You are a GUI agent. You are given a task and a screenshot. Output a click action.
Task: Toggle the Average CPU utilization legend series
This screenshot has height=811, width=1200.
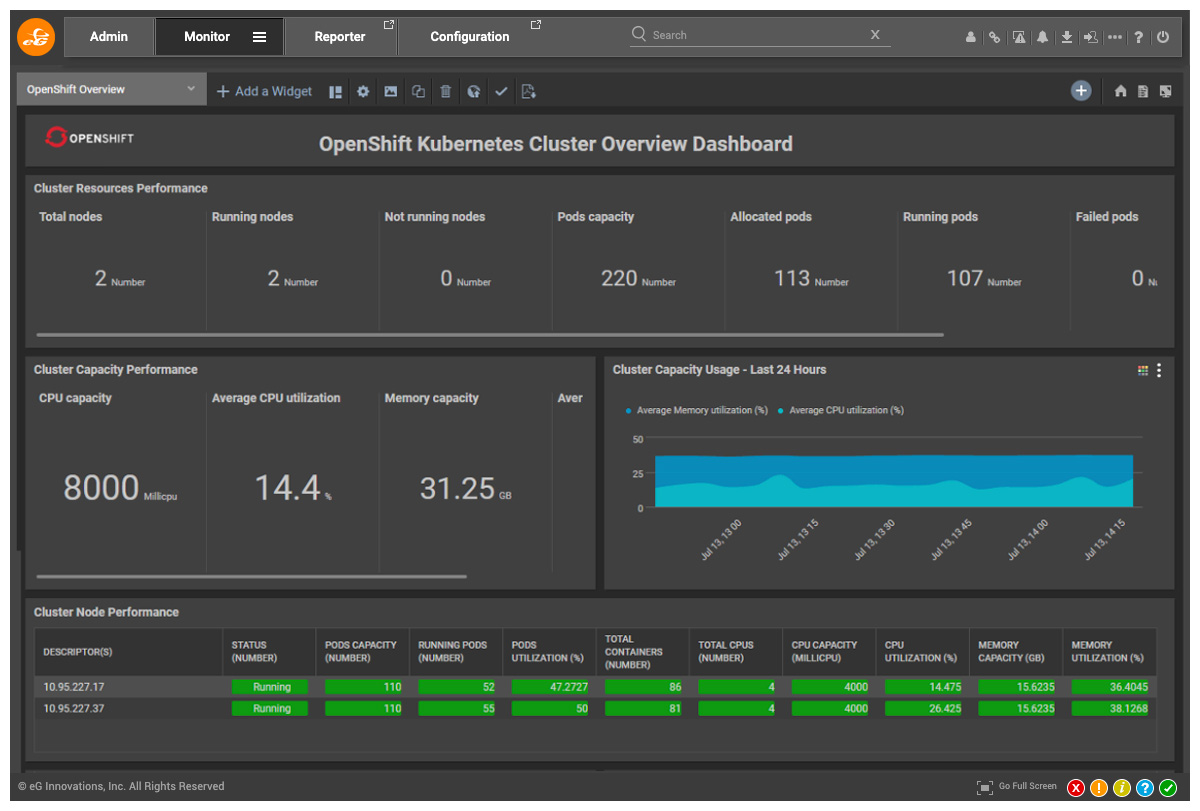841,410
